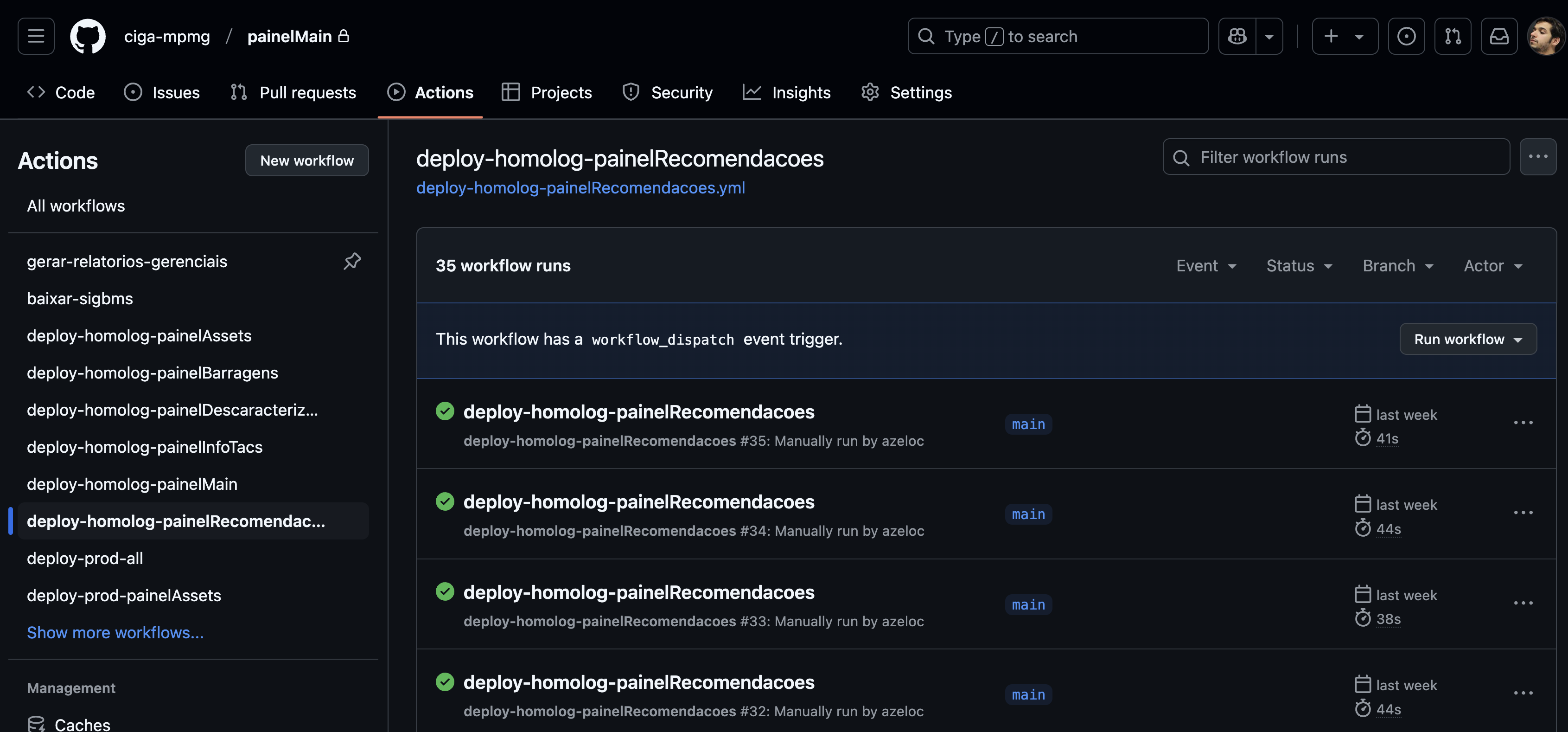Screen dimensions: 1568x732
Task: Pin gerar-relatorios-gerenciais workflow icon
Action: coord(352,261)
